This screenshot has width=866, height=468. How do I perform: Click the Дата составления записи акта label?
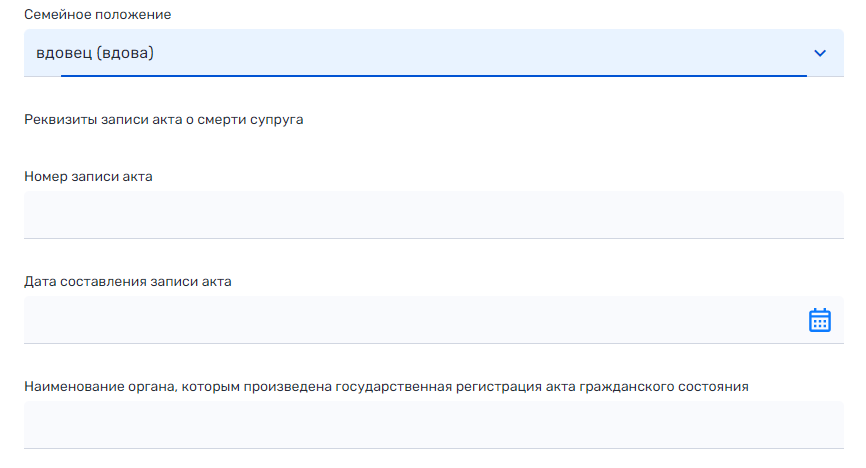[128, 281]
